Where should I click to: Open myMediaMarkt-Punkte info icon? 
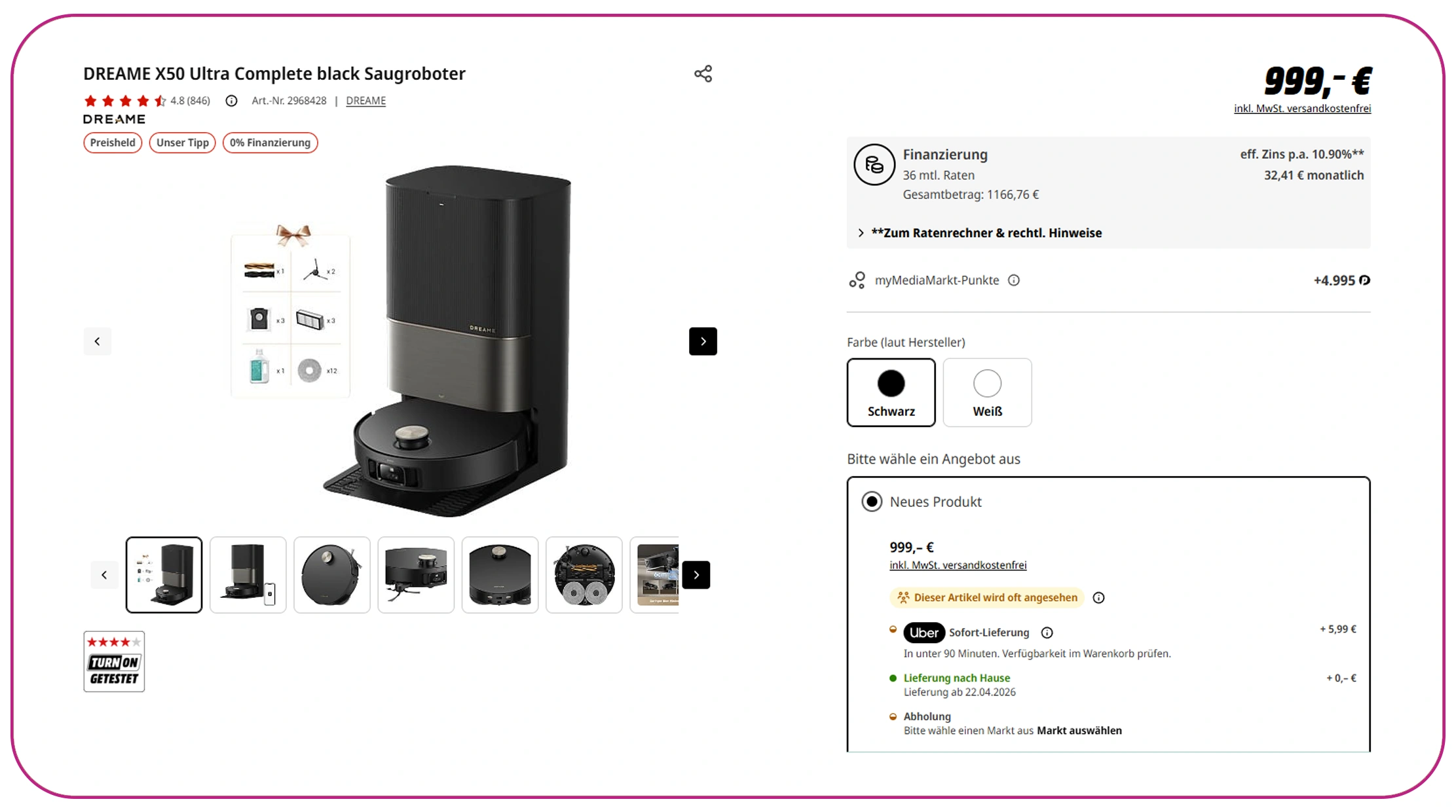(x=1014, y=280)
